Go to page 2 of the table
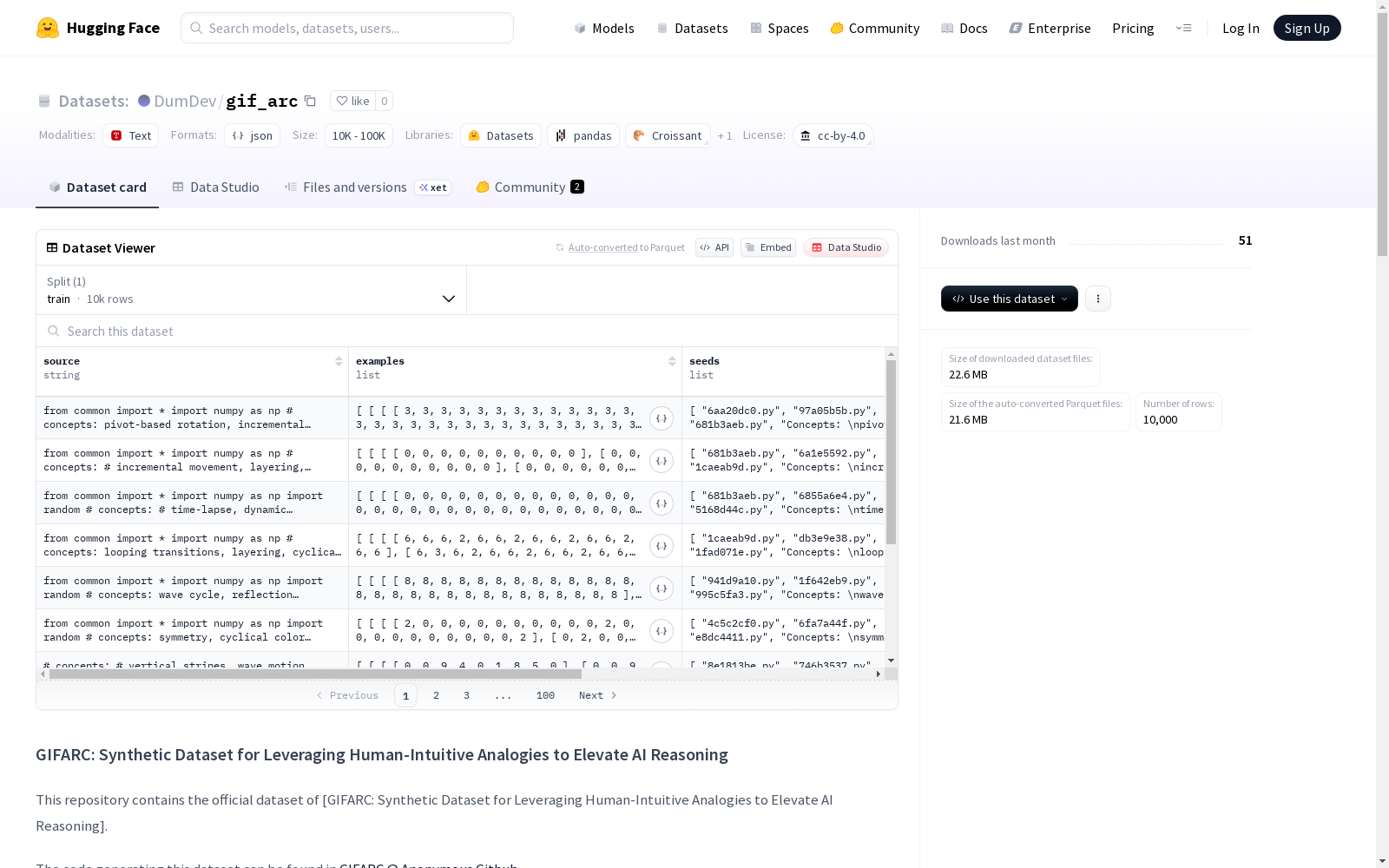The image size is (1389, 868). coord(436,695)
